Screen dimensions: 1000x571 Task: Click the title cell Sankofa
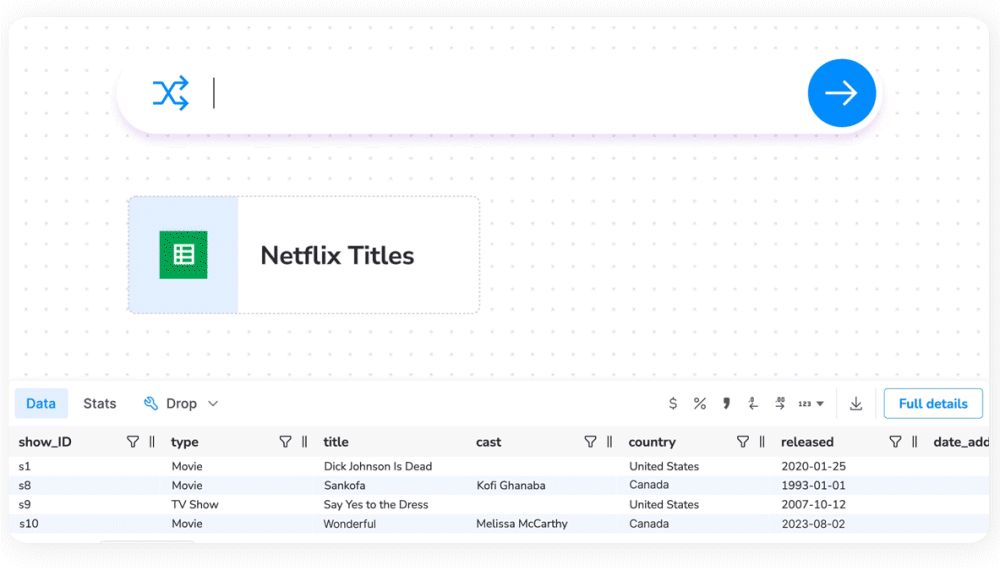(x=344, y=486)
